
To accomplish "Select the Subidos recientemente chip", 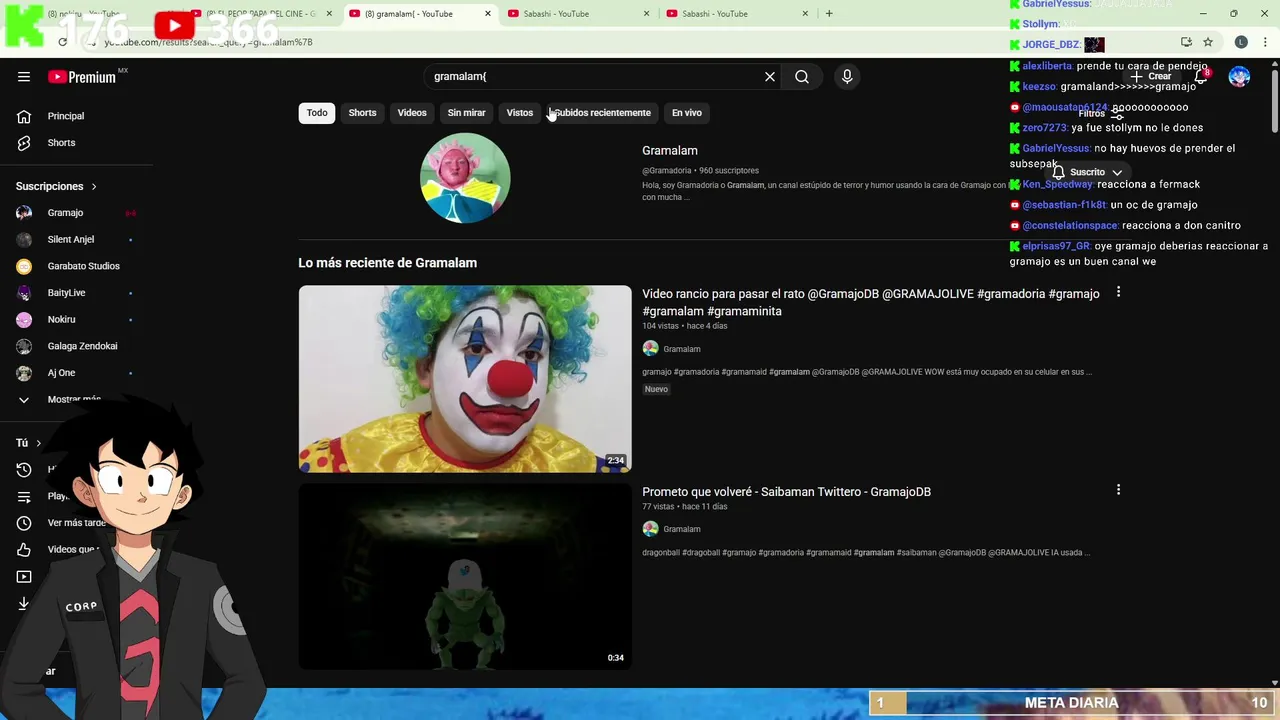I will pyautogui.click(x=603, y=113).
